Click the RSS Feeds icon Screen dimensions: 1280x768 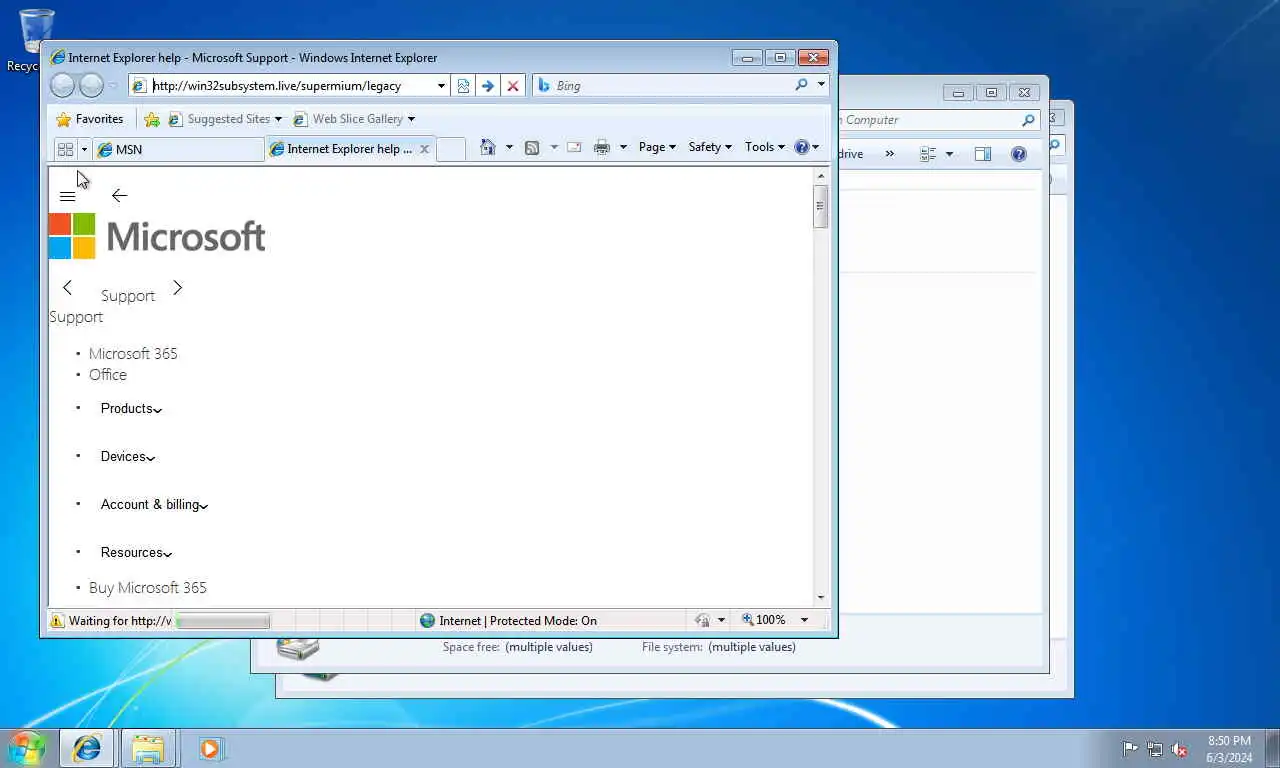pyautogui.click(x=532, y=147)
